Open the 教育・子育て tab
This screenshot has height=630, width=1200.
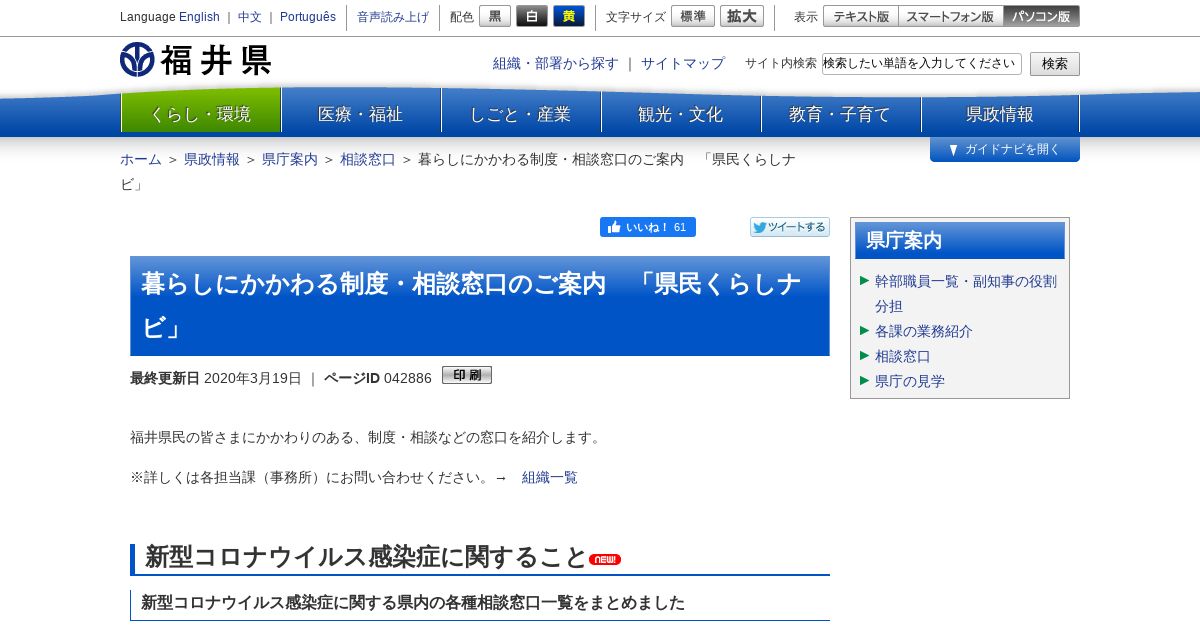[841, 111]
